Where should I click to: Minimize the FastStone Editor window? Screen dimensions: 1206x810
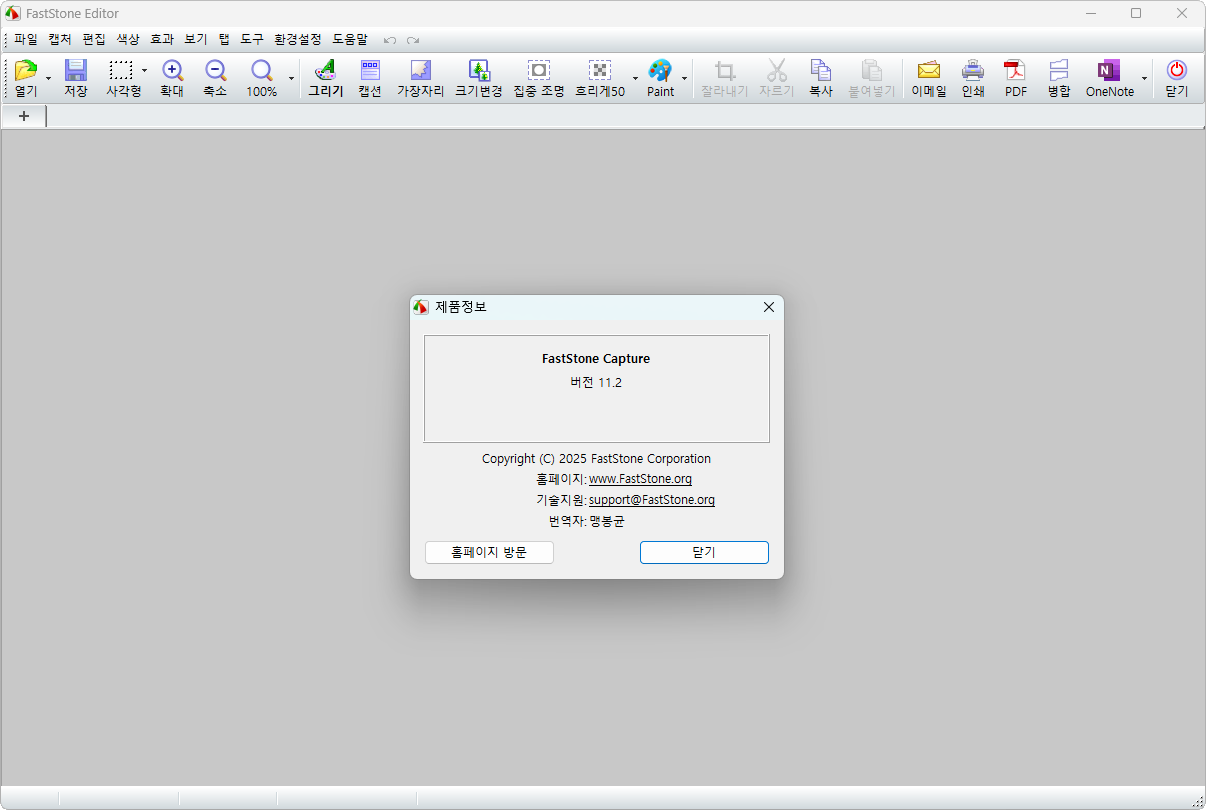coord(1090,13)
